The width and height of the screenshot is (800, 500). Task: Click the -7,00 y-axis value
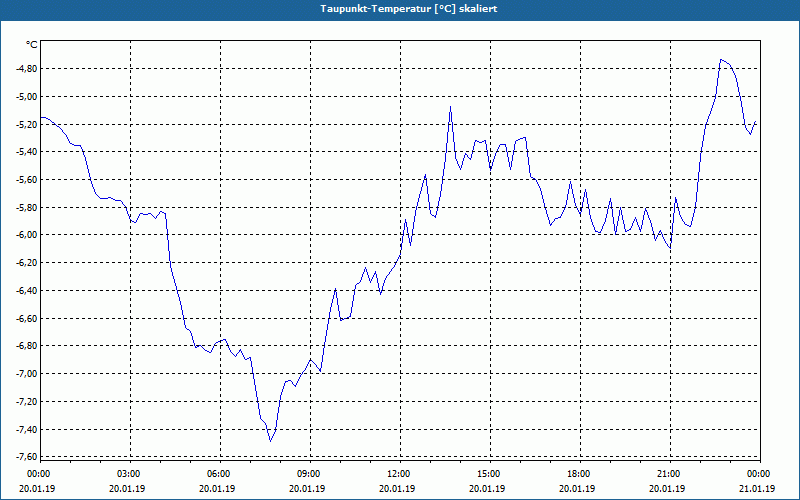coord(27,374)
